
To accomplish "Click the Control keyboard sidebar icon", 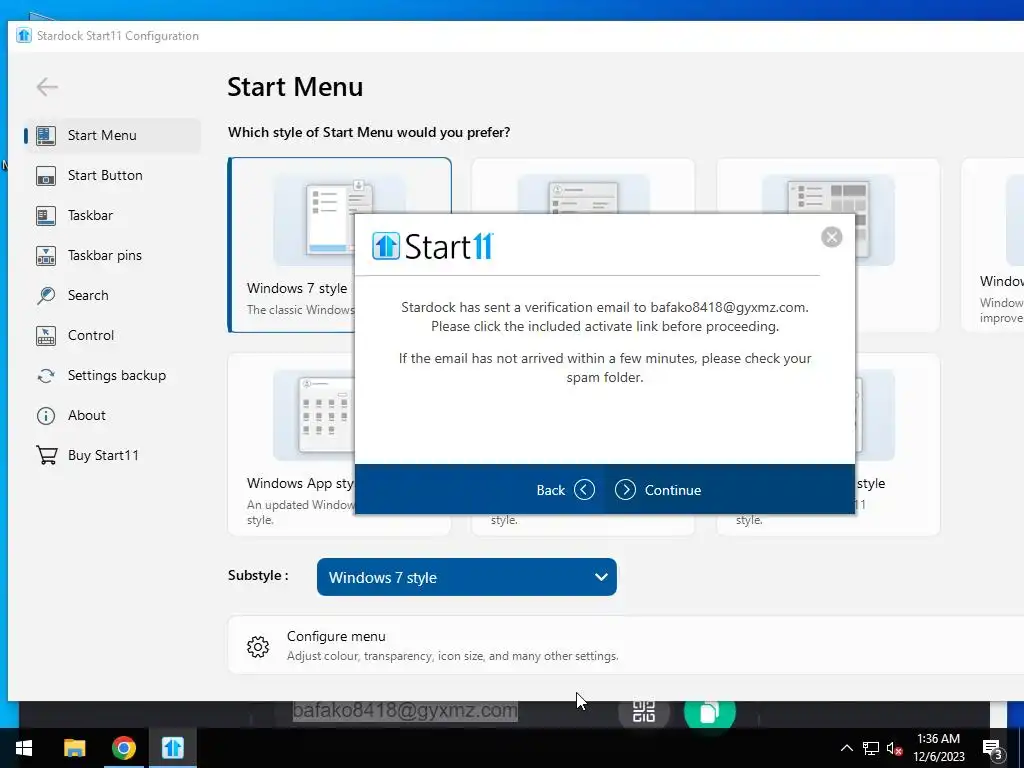I will coord(46,336).
